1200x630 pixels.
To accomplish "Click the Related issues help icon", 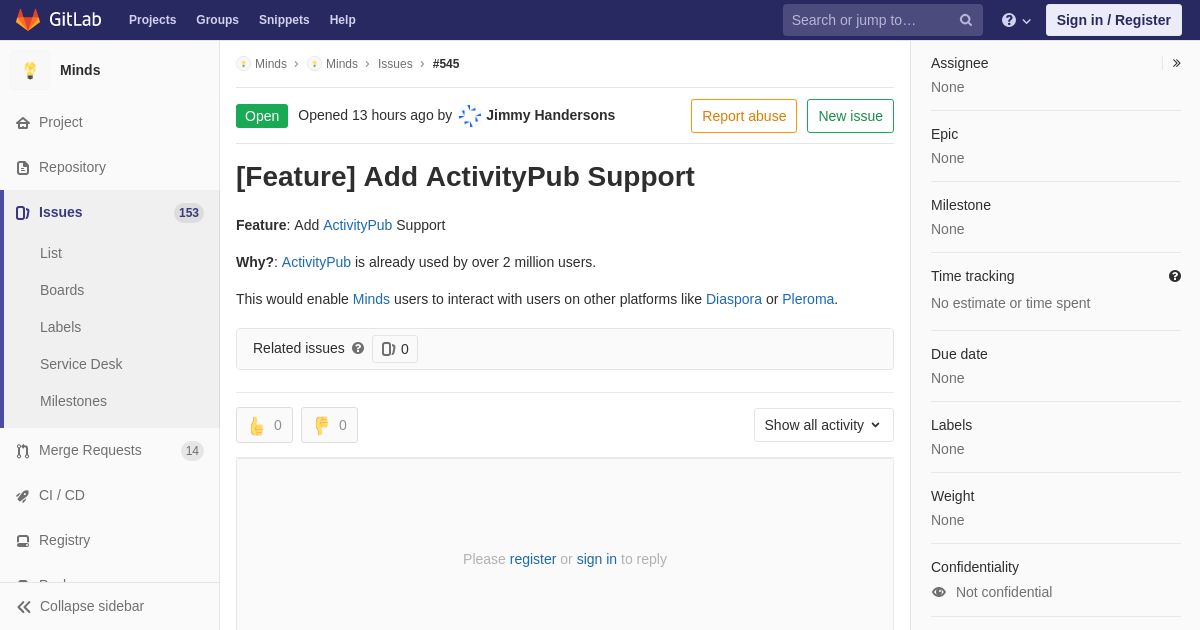I will coord(358,348).
